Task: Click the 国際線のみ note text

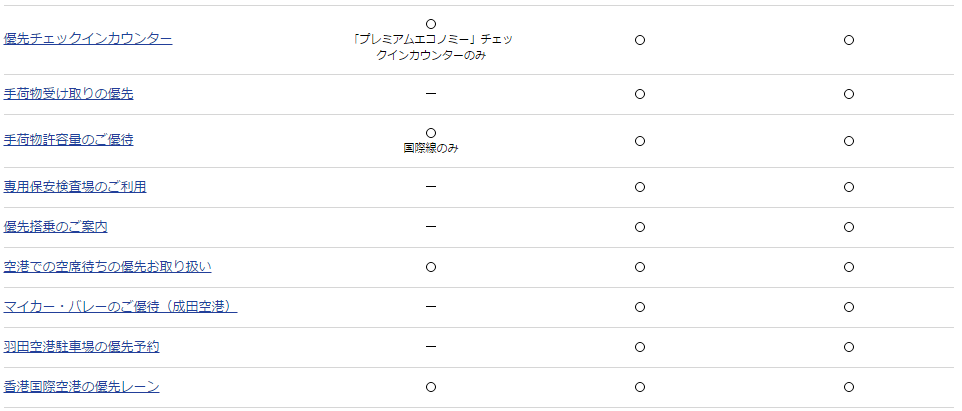Action: [x=431, y=148]
